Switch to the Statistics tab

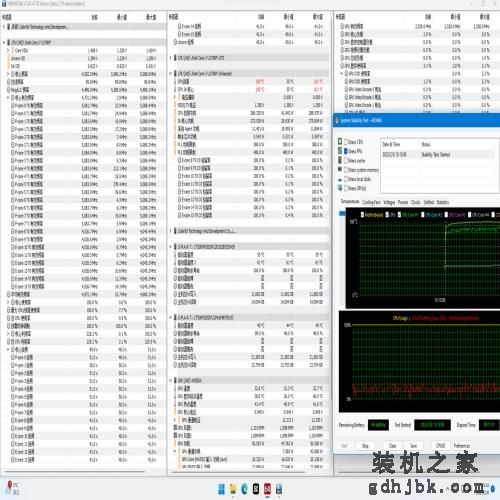tap(443, 202)
